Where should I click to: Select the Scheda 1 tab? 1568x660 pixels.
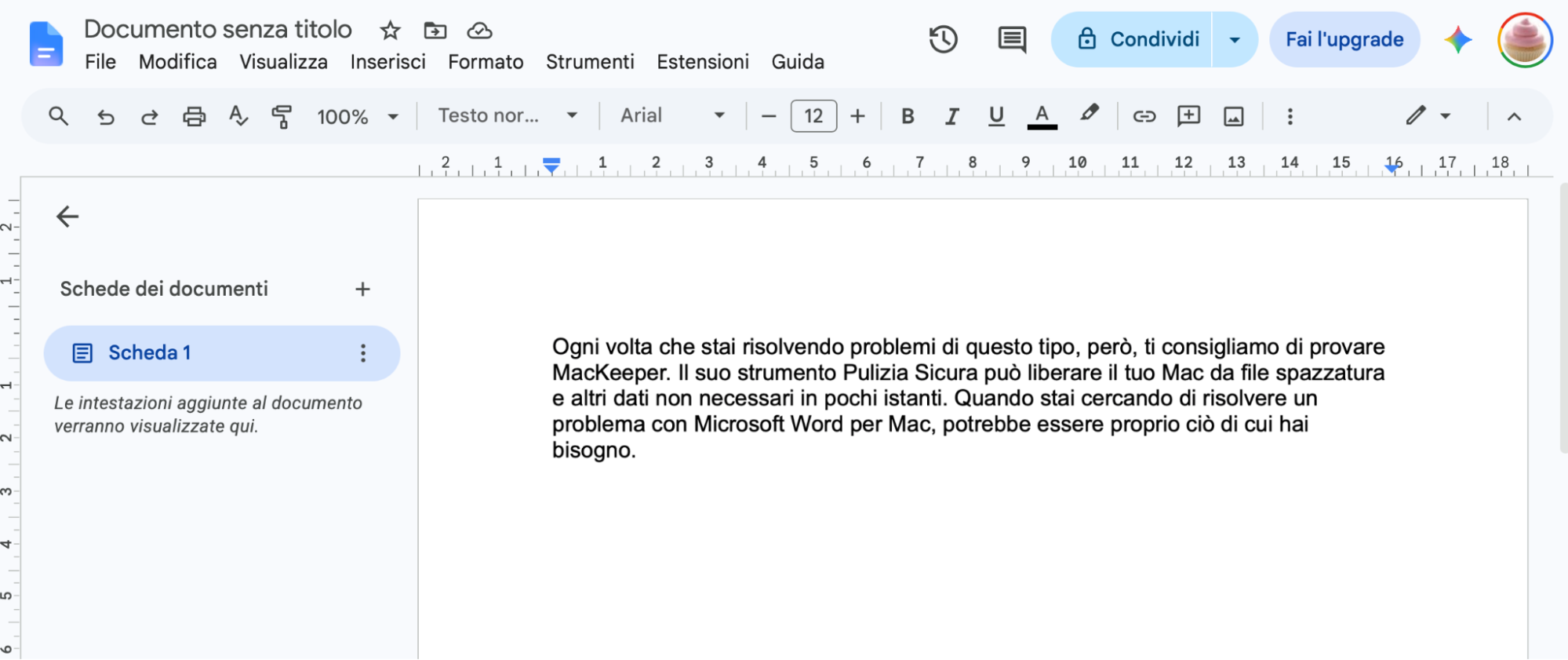222,353
